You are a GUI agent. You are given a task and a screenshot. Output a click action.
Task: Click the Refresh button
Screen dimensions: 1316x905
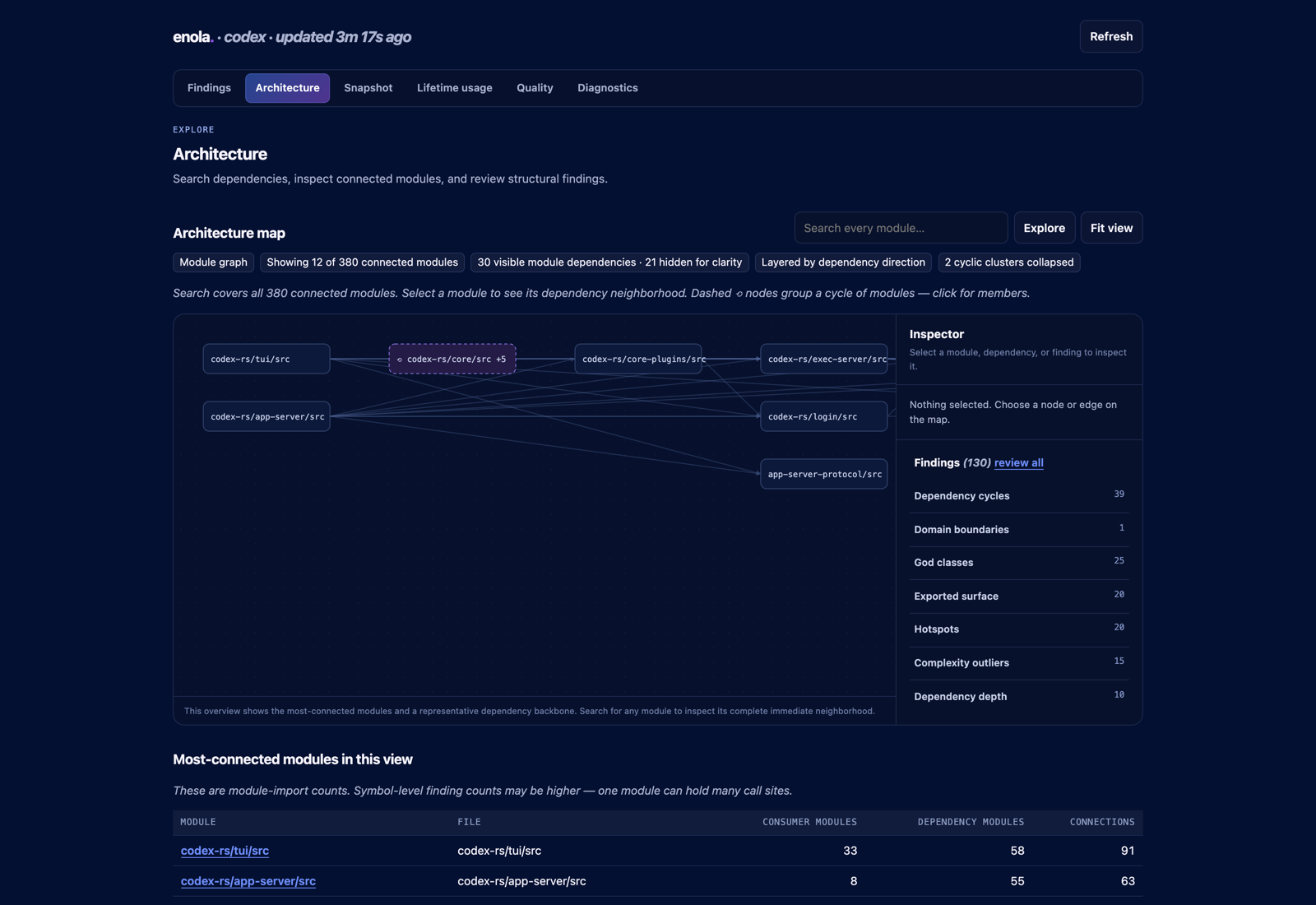1110,36
